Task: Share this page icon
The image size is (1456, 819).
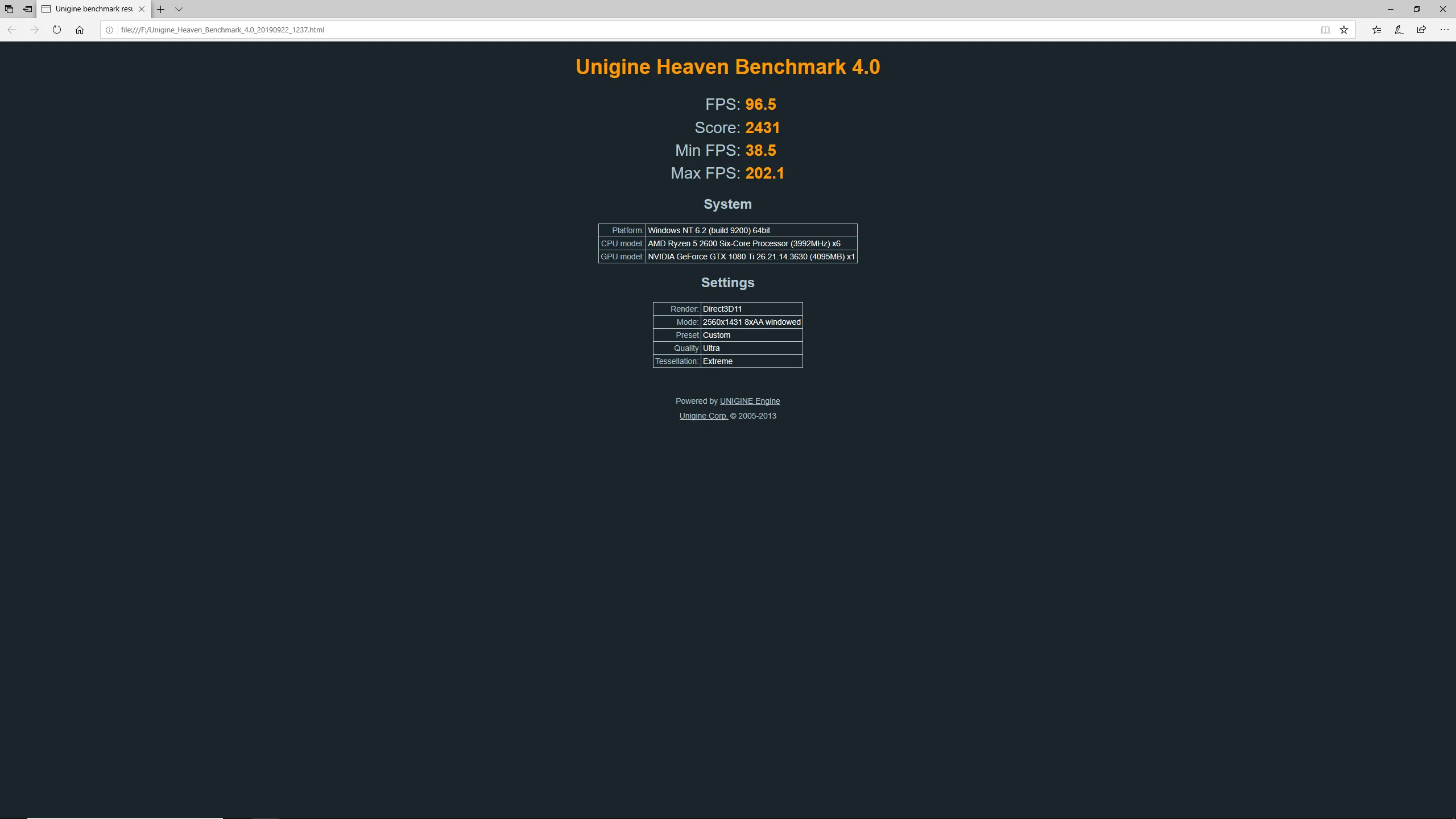Action: tap(1421, 30)
